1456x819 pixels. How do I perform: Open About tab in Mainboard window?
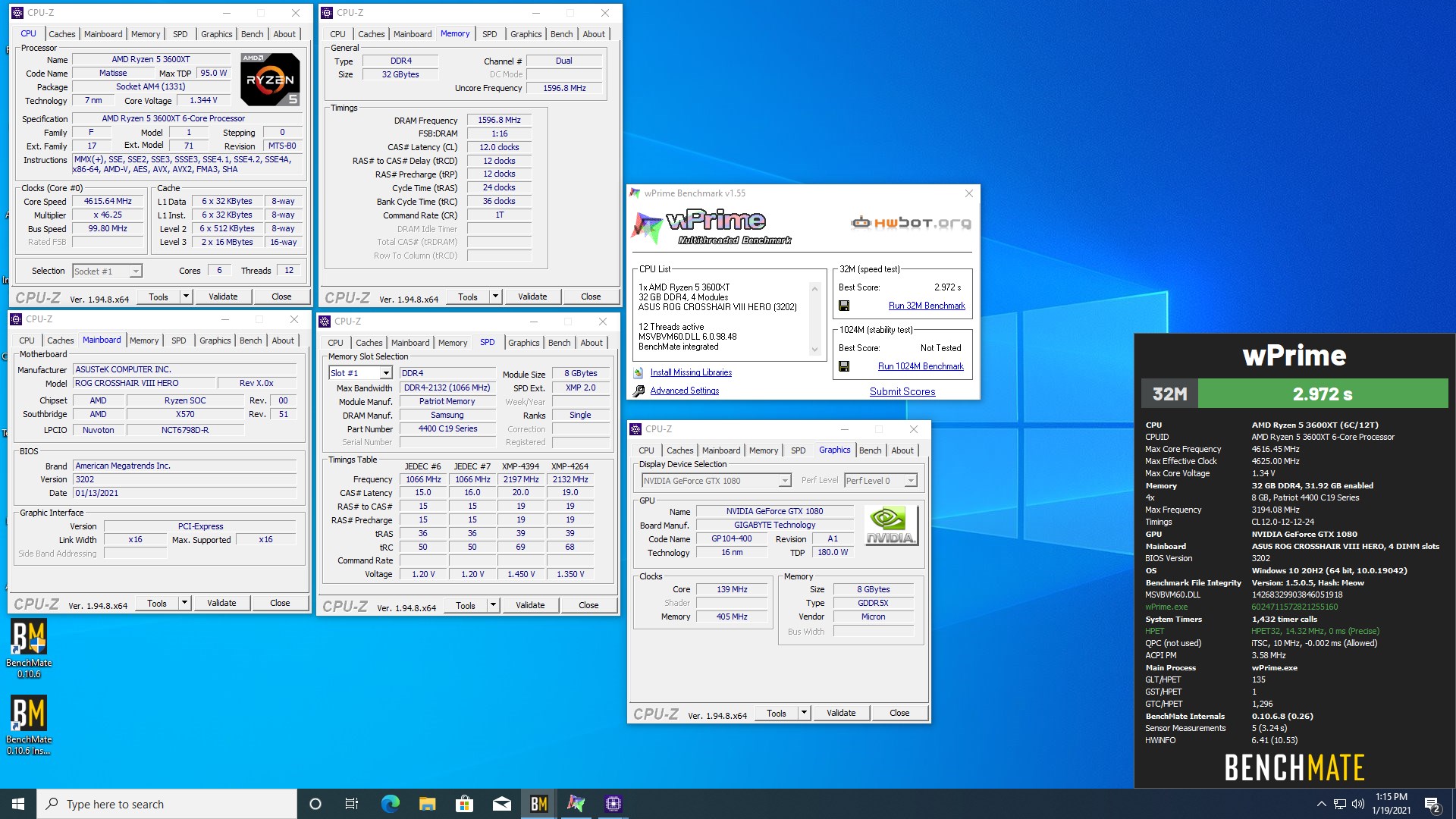[283, 340]
